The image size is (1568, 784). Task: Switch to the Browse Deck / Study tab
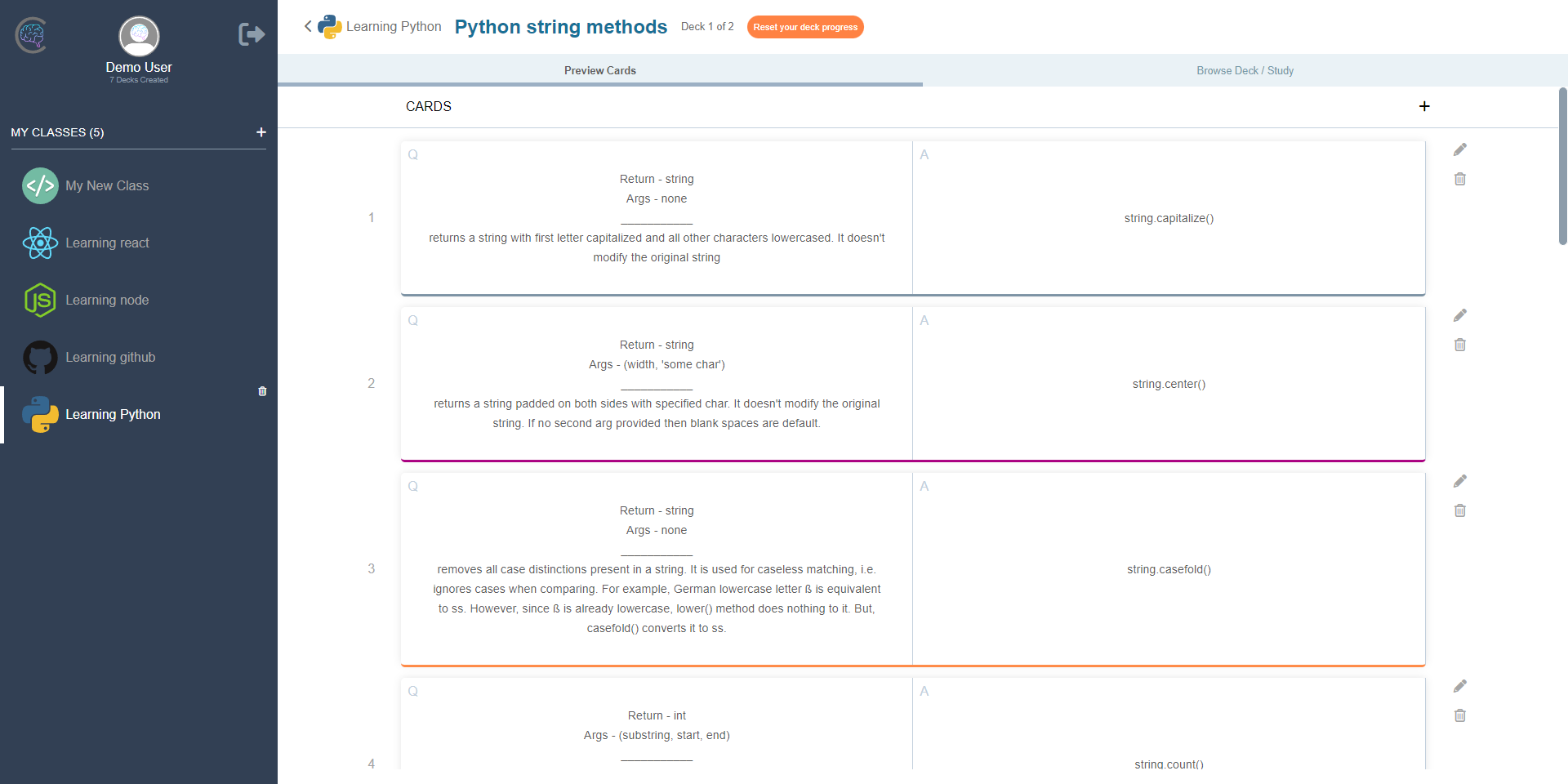point(1245,70)
